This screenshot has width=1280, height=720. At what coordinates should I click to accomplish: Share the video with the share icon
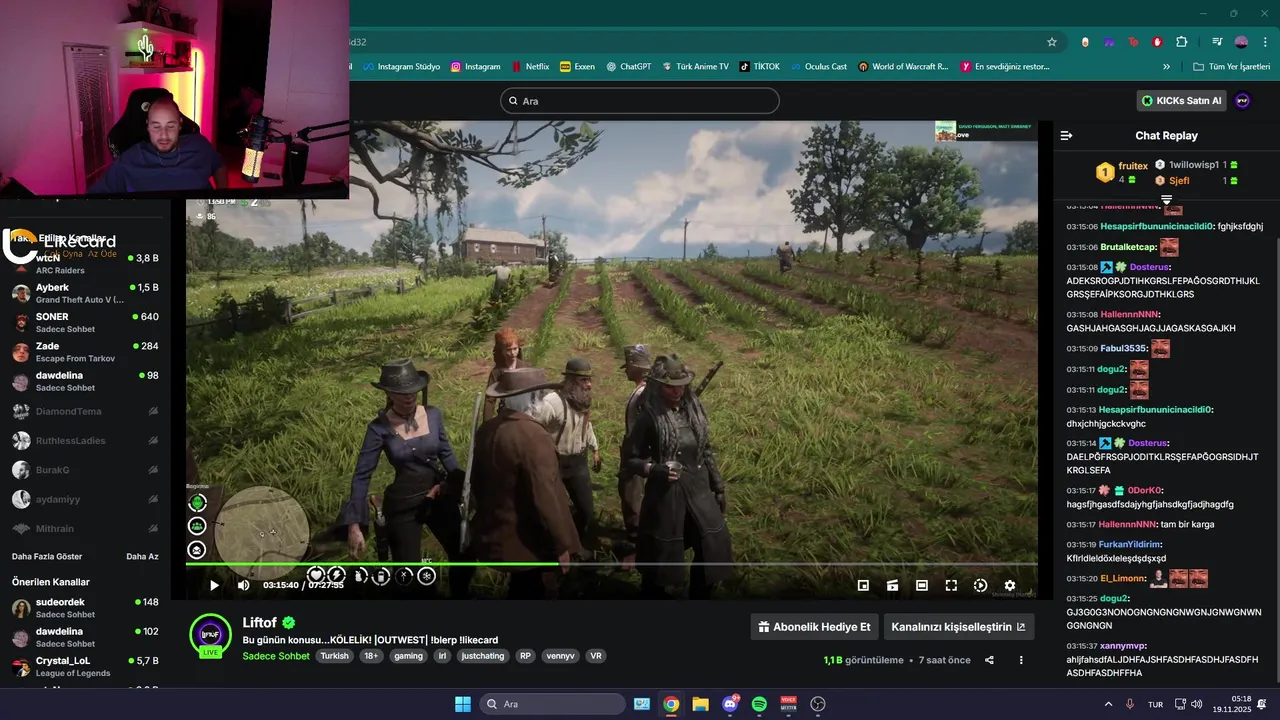coord(989,660)
